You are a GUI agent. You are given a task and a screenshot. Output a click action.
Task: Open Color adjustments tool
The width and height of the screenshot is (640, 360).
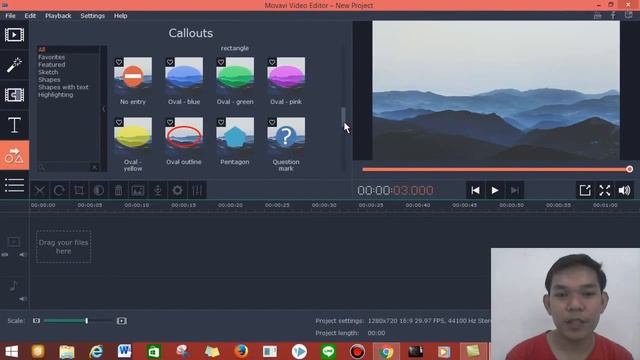point(98,190)
